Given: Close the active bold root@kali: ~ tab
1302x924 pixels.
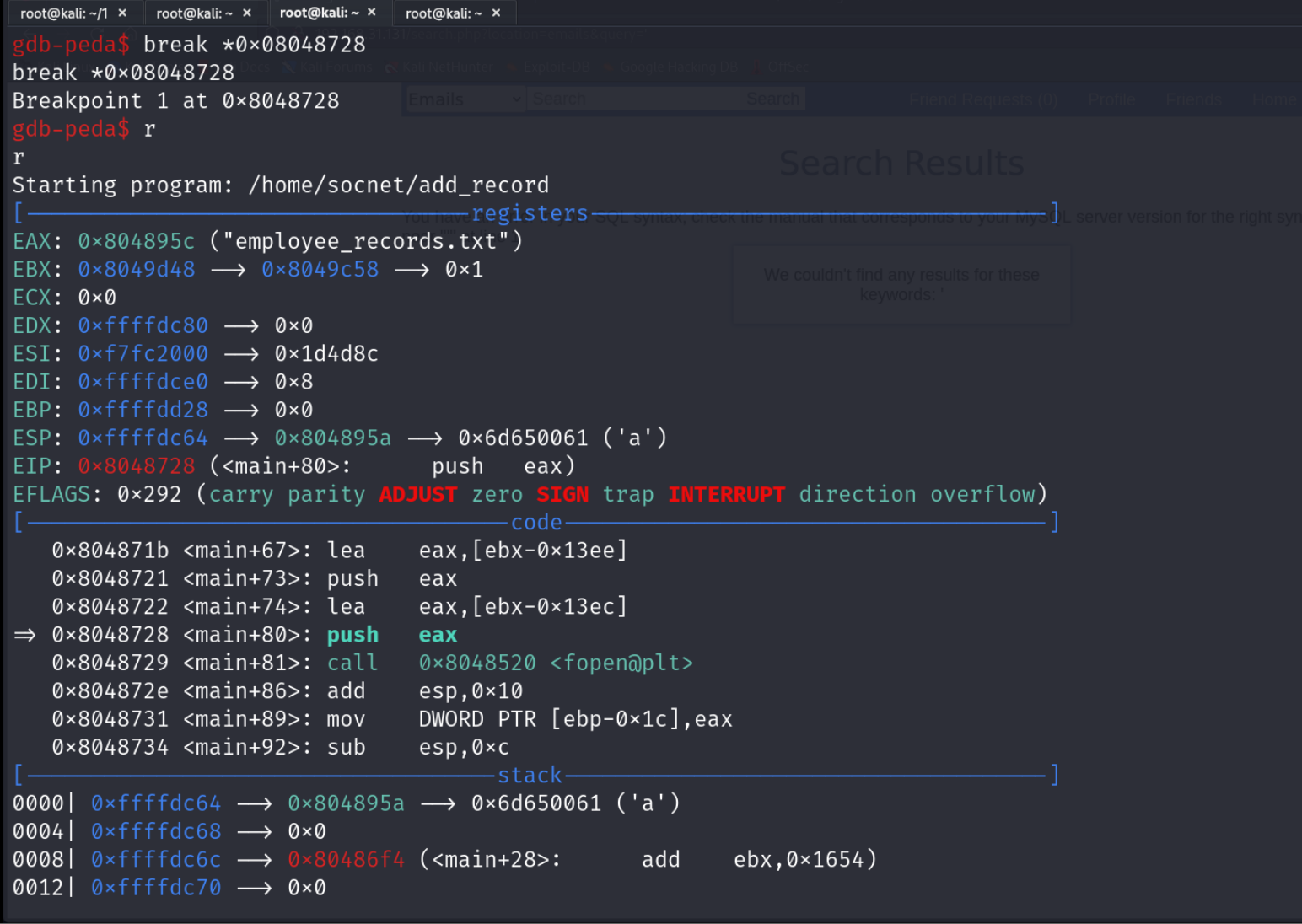Looking at the screenshot, I should [371, 13].
